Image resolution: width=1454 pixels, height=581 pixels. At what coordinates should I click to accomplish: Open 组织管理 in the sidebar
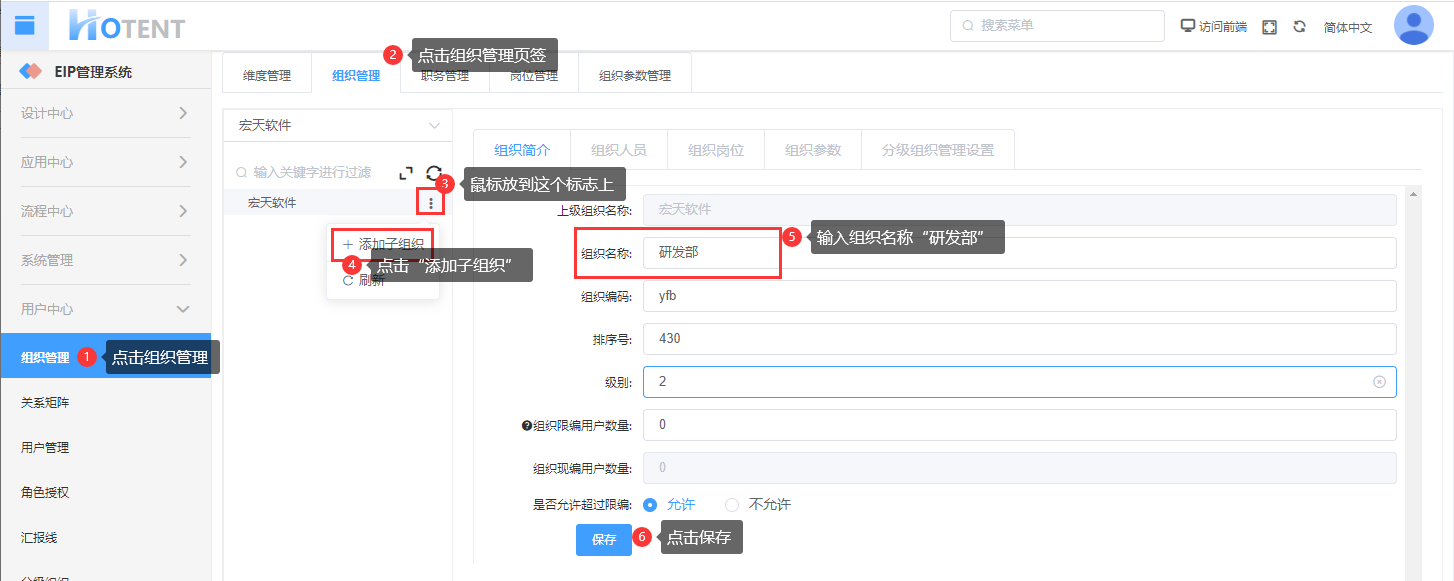coord(105,356)
